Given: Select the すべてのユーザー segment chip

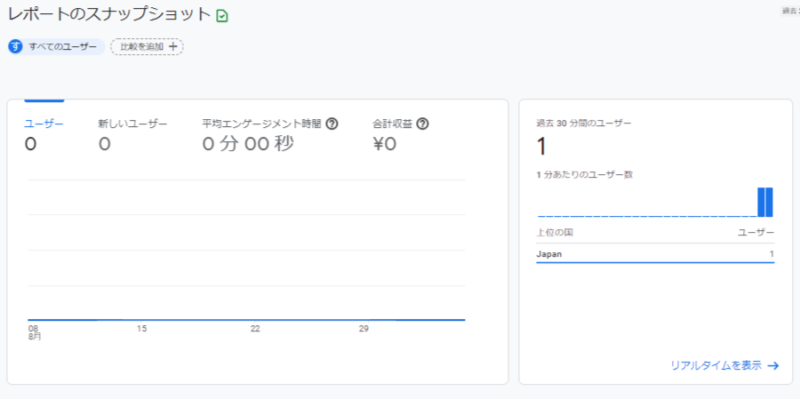Looking at the screenshot, I should (57, 47).
